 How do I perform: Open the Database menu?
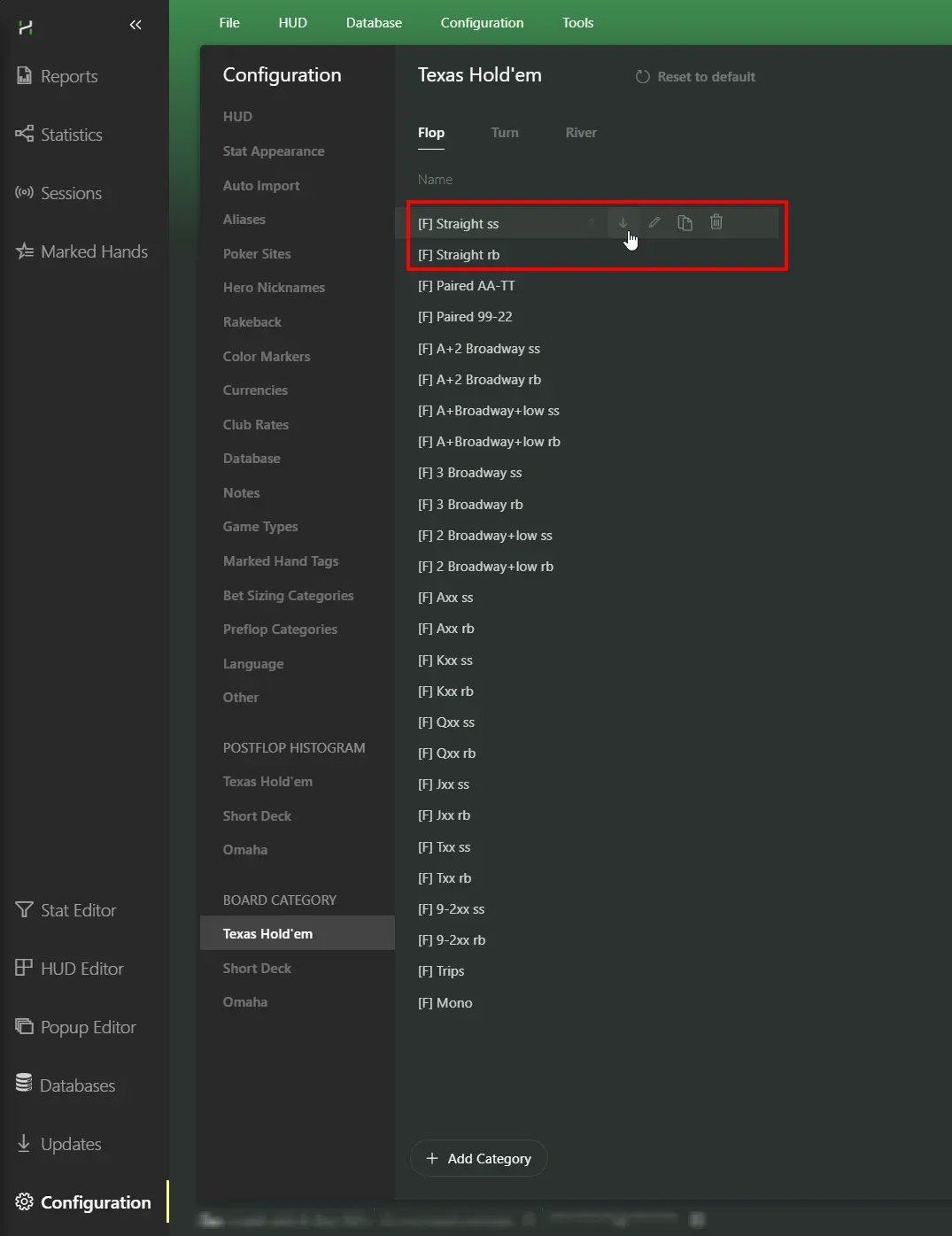374,23
